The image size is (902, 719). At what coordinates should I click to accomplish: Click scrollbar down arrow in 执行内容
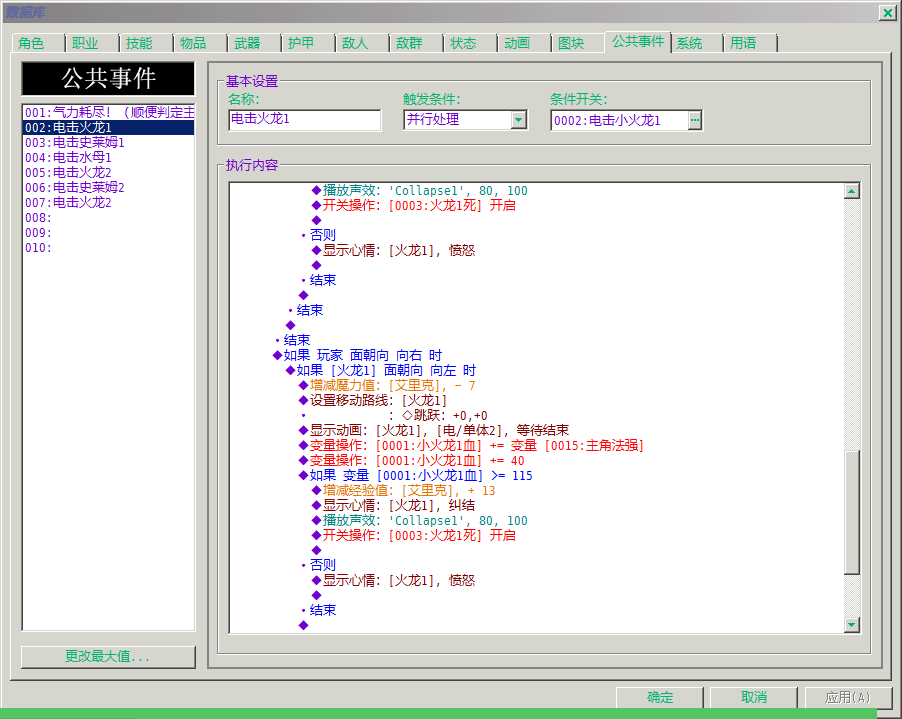pos(852,625)
